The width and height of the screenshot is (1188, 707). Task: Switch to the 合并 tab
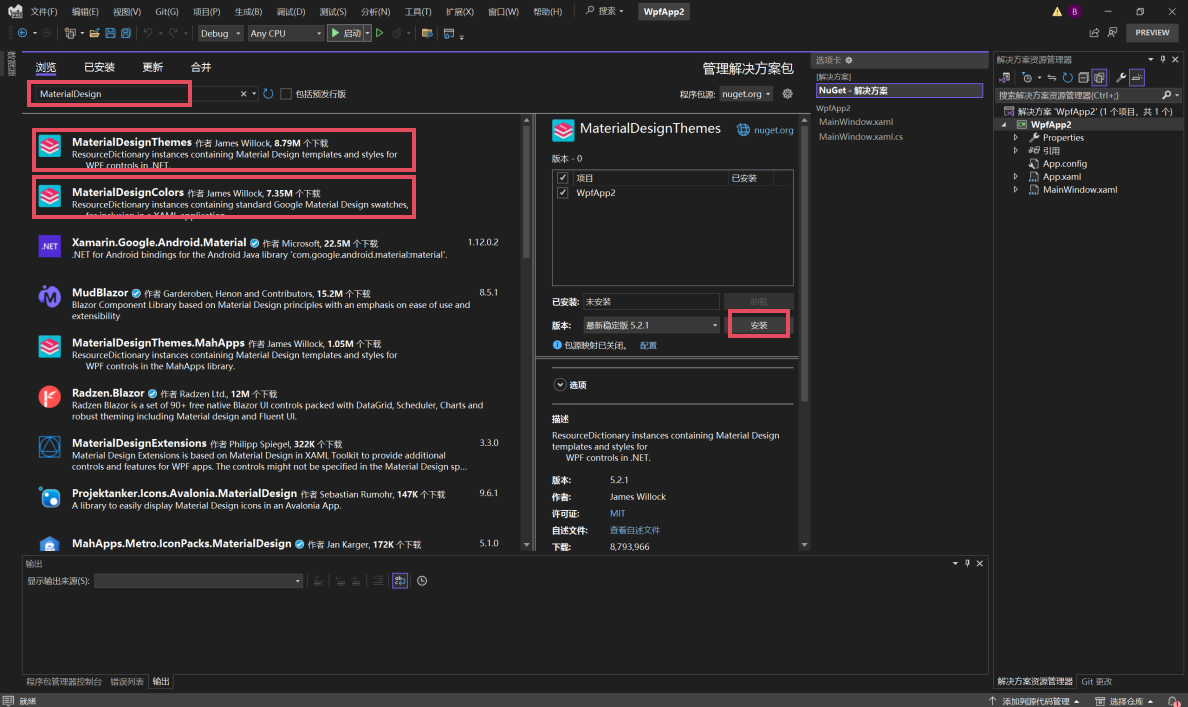coord(201,67)
